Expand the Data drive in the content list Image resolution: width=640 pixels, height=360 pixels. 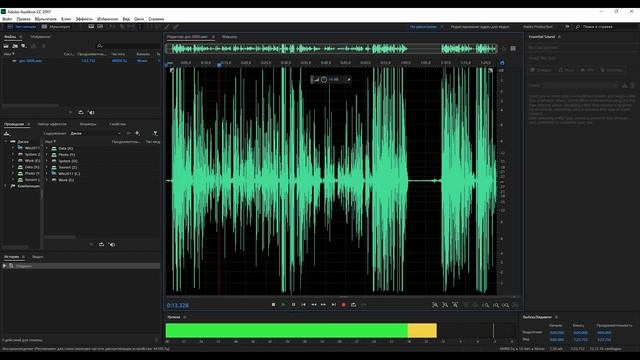(x=47, y=149)
